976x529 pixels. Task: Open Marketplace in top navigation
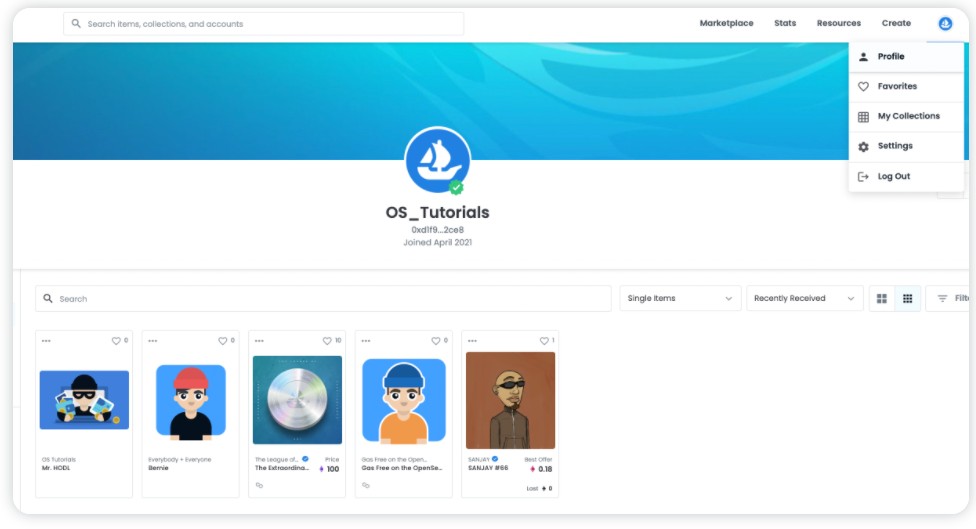[726, 23]
